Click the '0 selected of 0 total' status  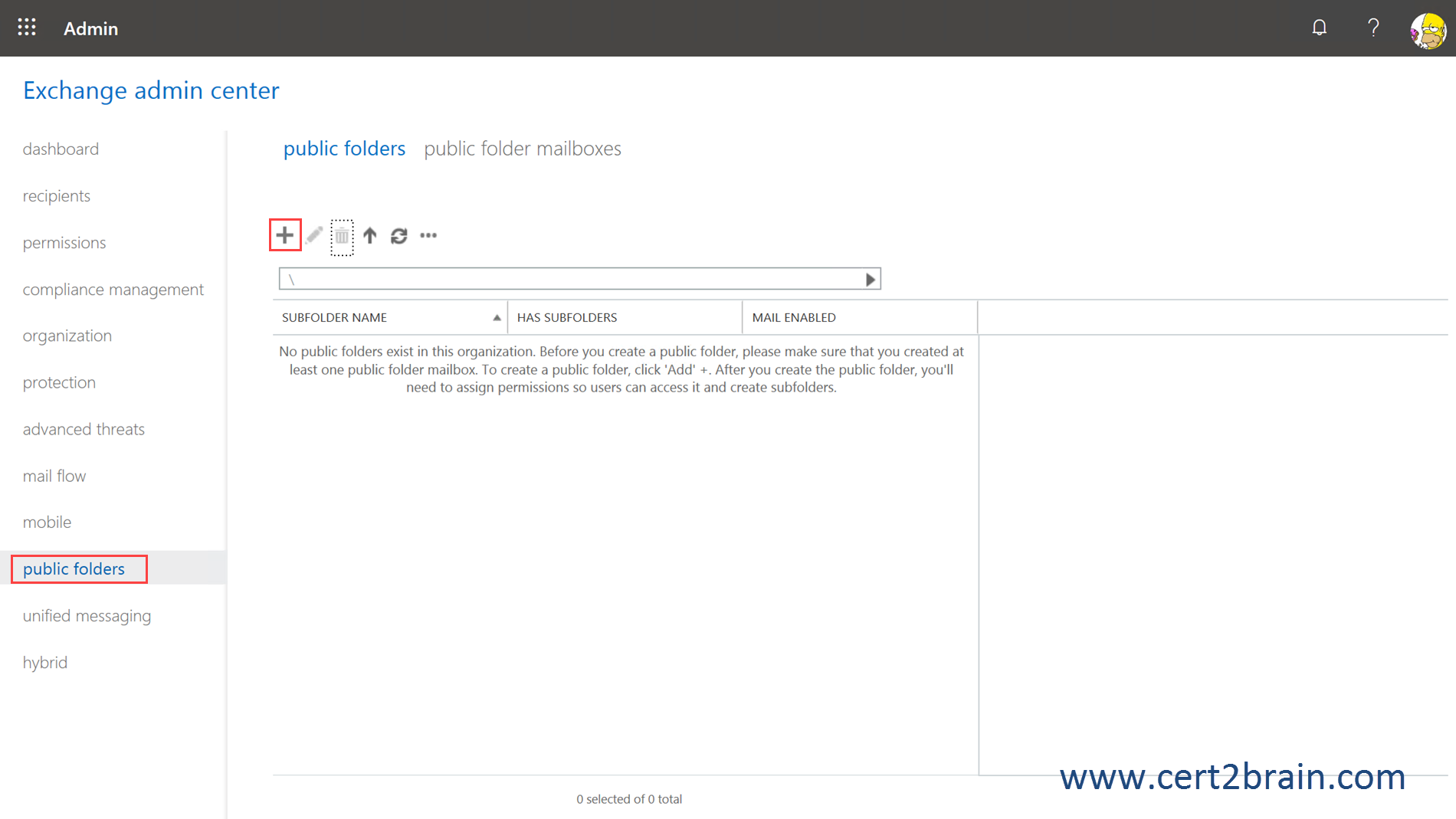[x=629, y=799]
